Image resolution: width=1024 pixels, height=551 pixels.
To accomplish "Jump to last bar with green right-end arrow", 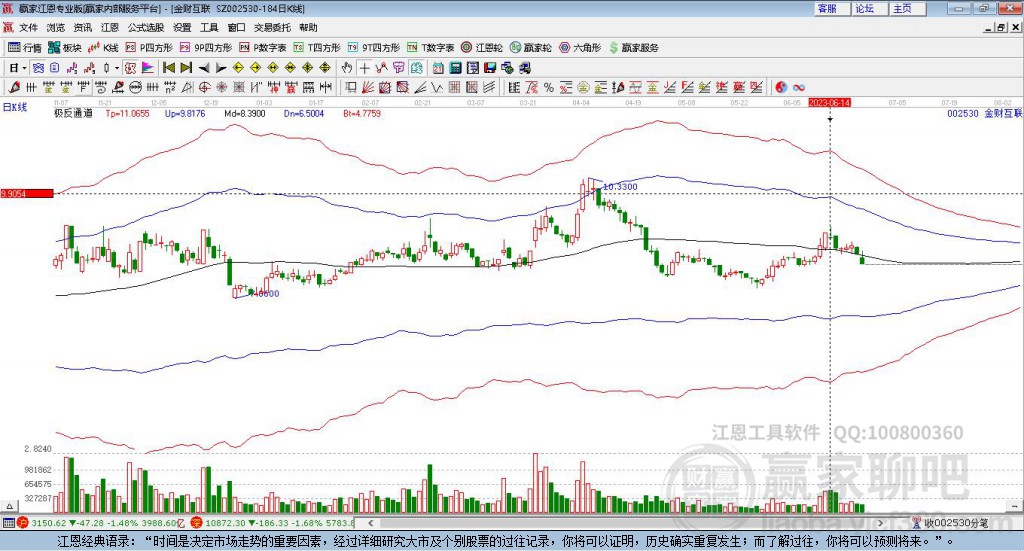I will coord(186,68).
